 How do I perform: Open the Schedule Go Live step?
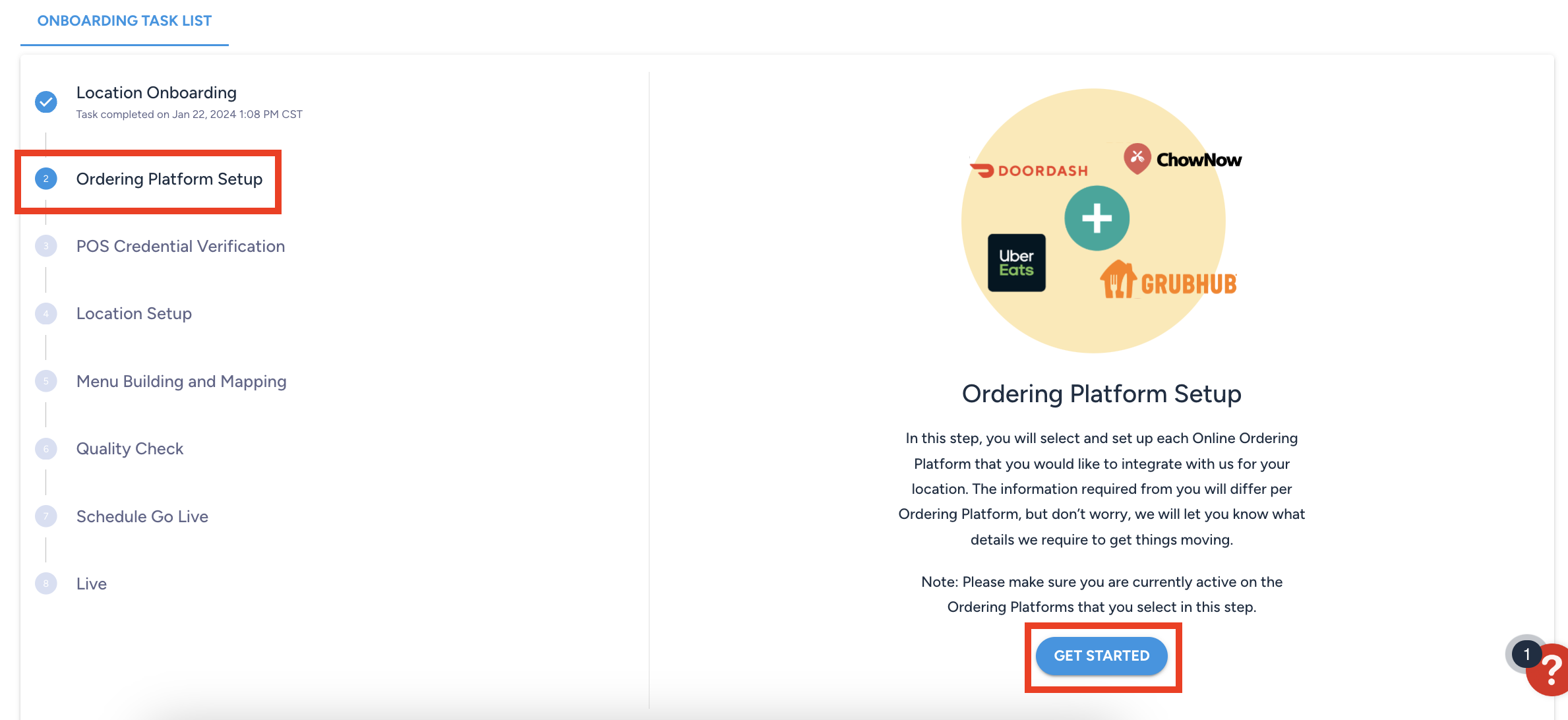[x=142, y=516]
